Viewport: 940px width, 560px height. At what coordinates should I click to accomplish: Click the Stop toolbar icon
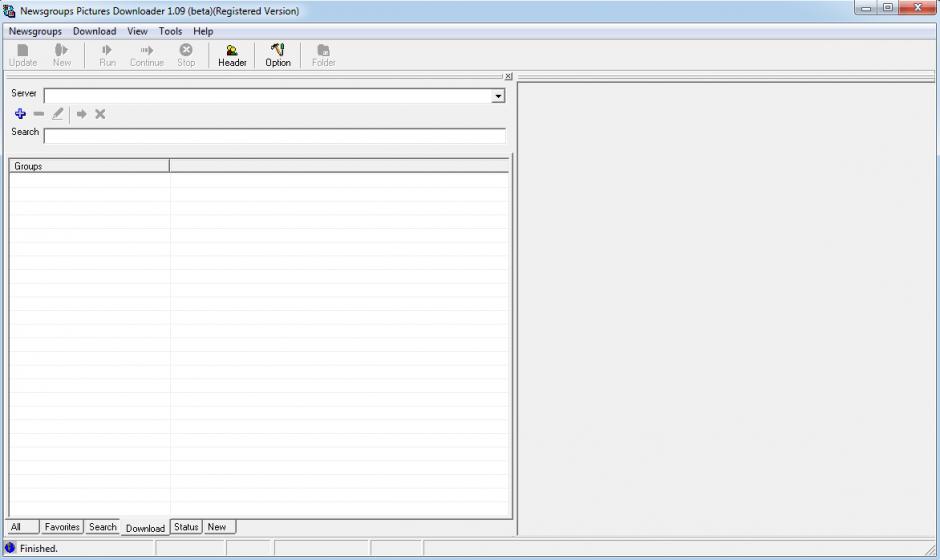pyautogui.click(x=186, y=55)
